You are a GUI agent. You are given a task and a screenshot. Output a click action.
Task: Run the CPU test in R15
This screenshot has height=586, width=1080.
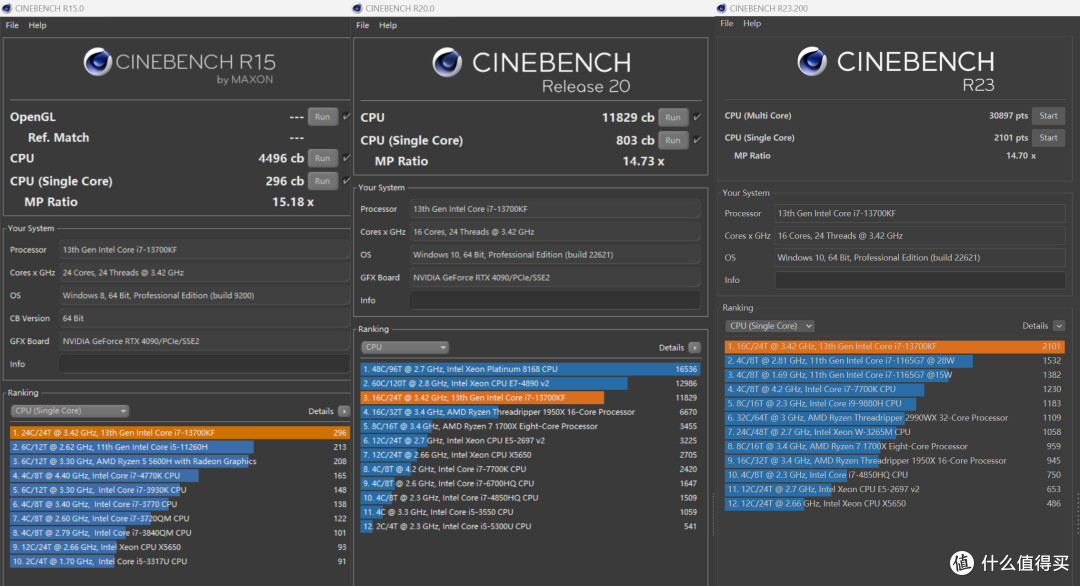(322, 158)
